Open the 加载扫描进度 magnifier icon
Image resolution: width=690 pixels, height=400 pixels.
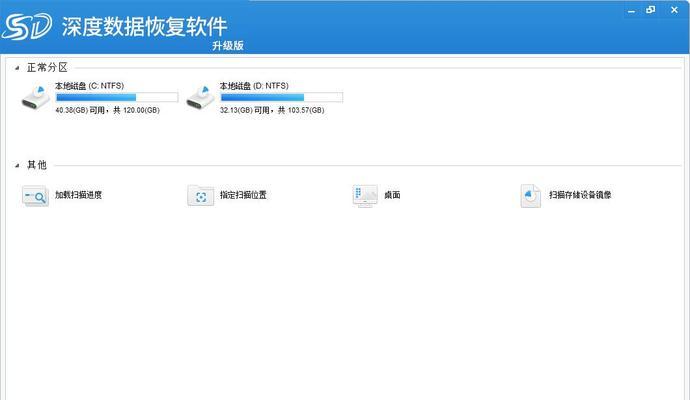click(35, 196)
